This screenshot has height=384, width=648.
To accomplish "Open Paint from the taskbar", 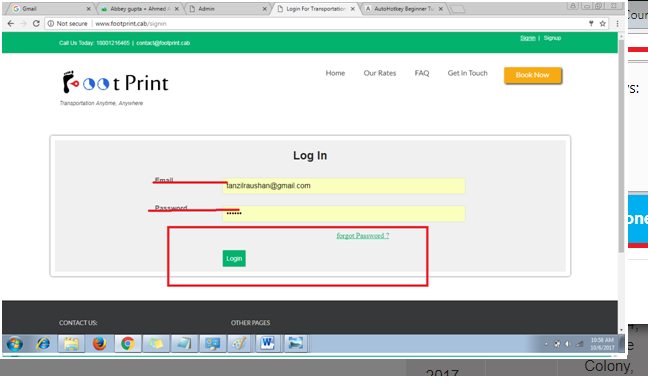I will [239, 344].
